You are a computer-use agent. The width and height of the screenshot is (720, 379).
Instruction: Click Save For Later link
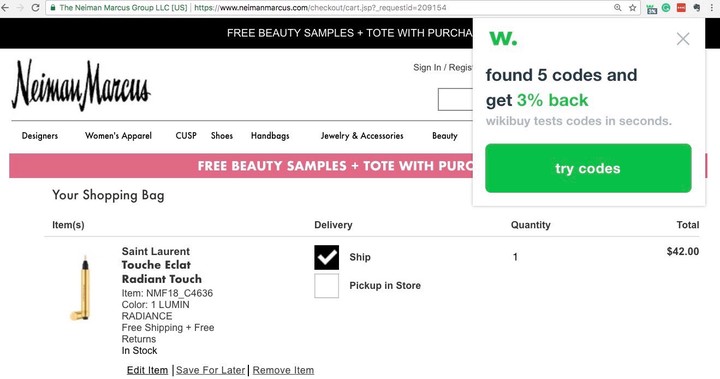pos(210,370)
